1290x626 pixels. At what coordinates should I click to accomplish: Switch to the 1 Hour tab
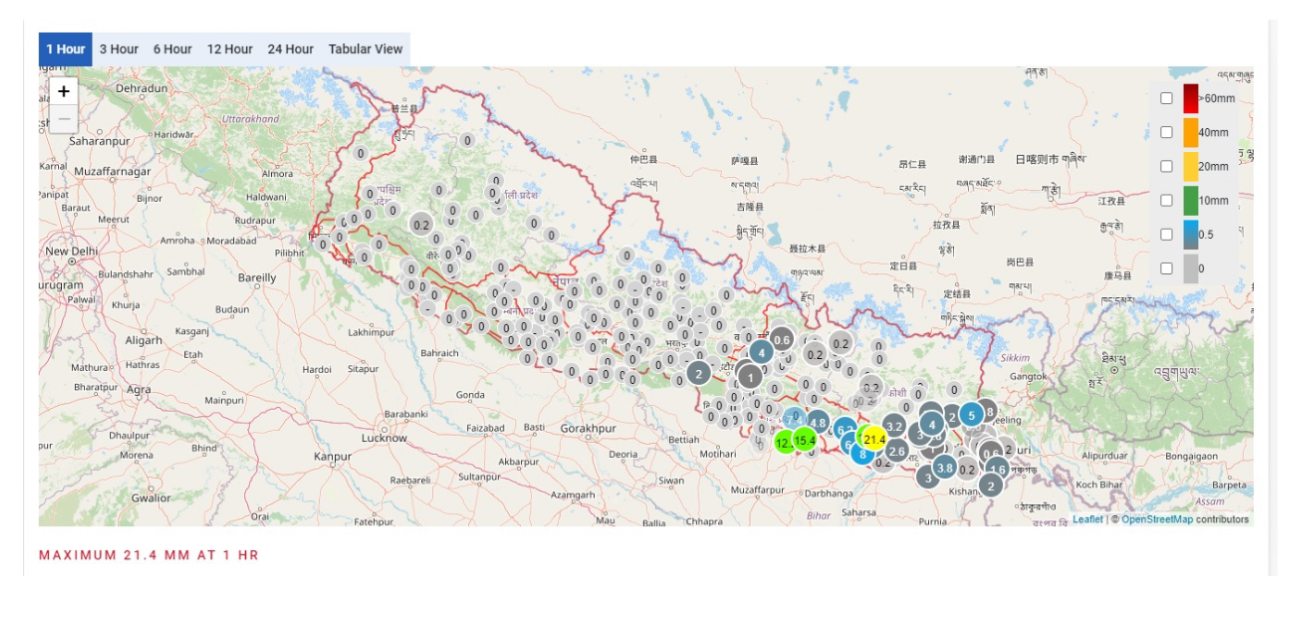(66, 49)
